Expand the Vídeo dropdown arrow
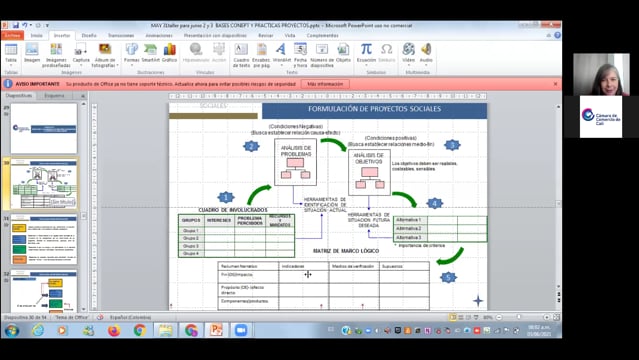This screenshot has height=360, width=639. tap(408, 65)
